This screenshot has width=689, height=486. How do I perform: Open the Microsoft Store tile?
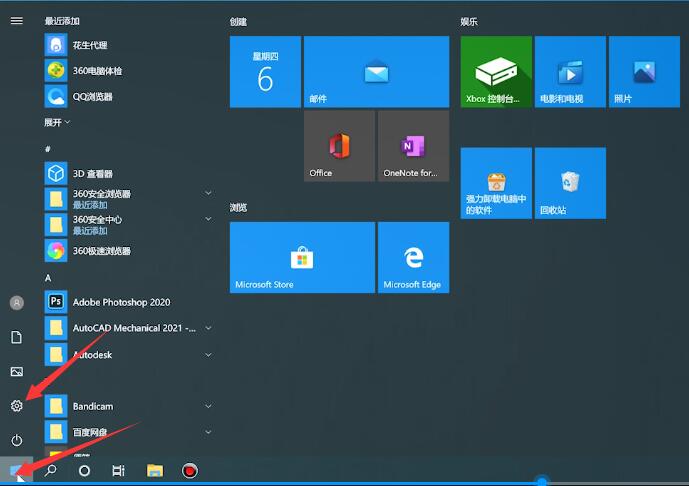(302, 258)
